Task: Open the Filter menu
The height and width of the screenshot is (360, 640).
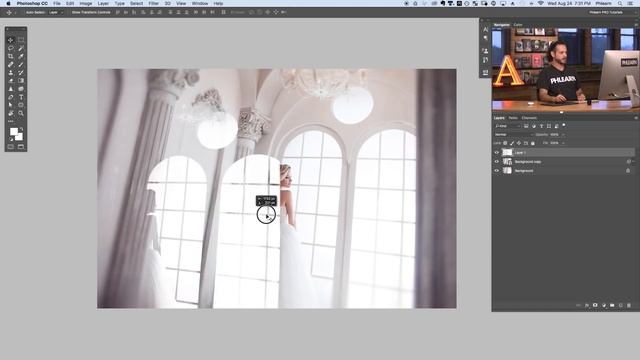Action: (x=153, y=3)
